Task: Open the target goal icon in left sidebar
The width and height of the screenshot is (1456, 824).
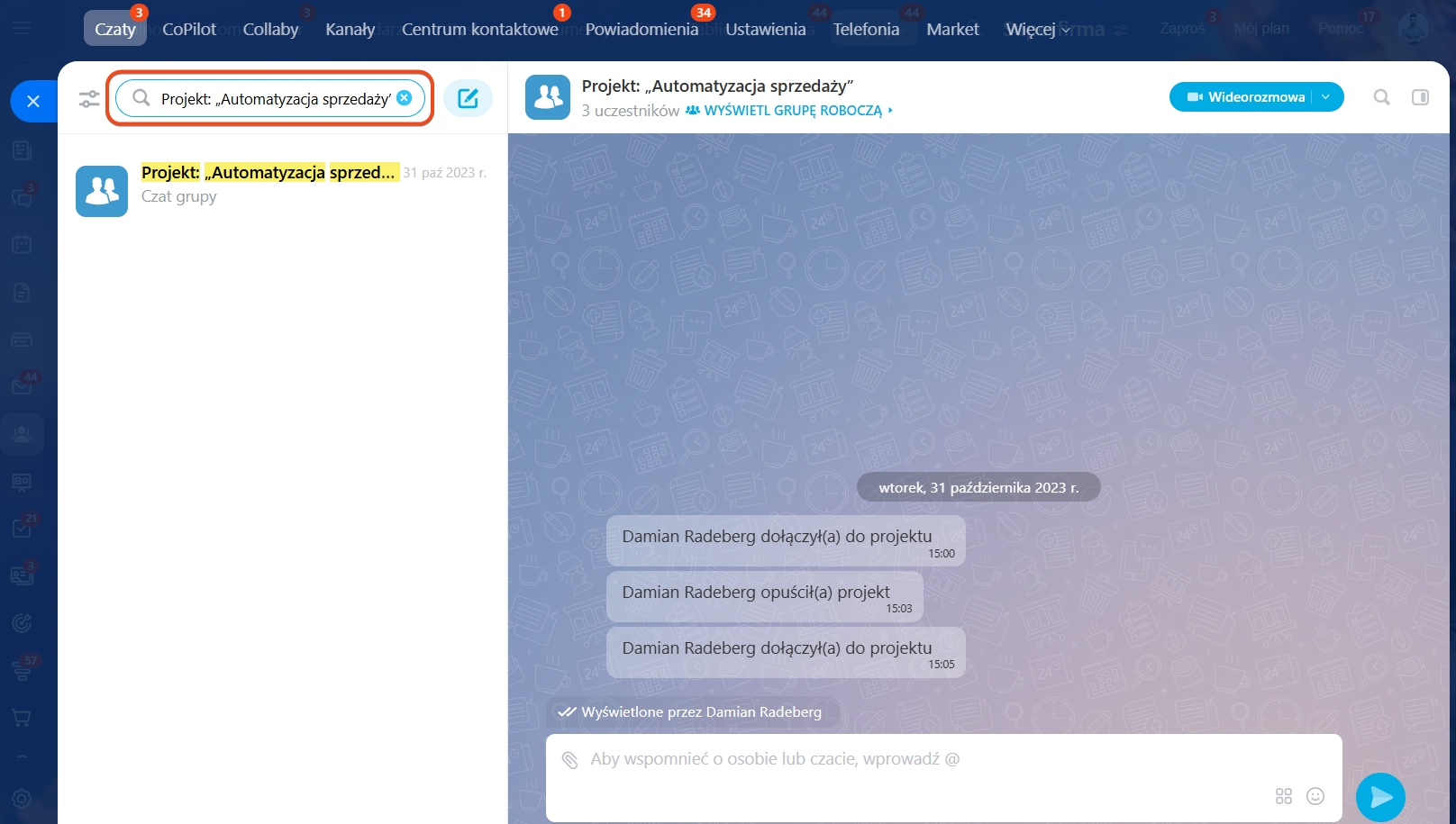Action: (x=22, y=621)
